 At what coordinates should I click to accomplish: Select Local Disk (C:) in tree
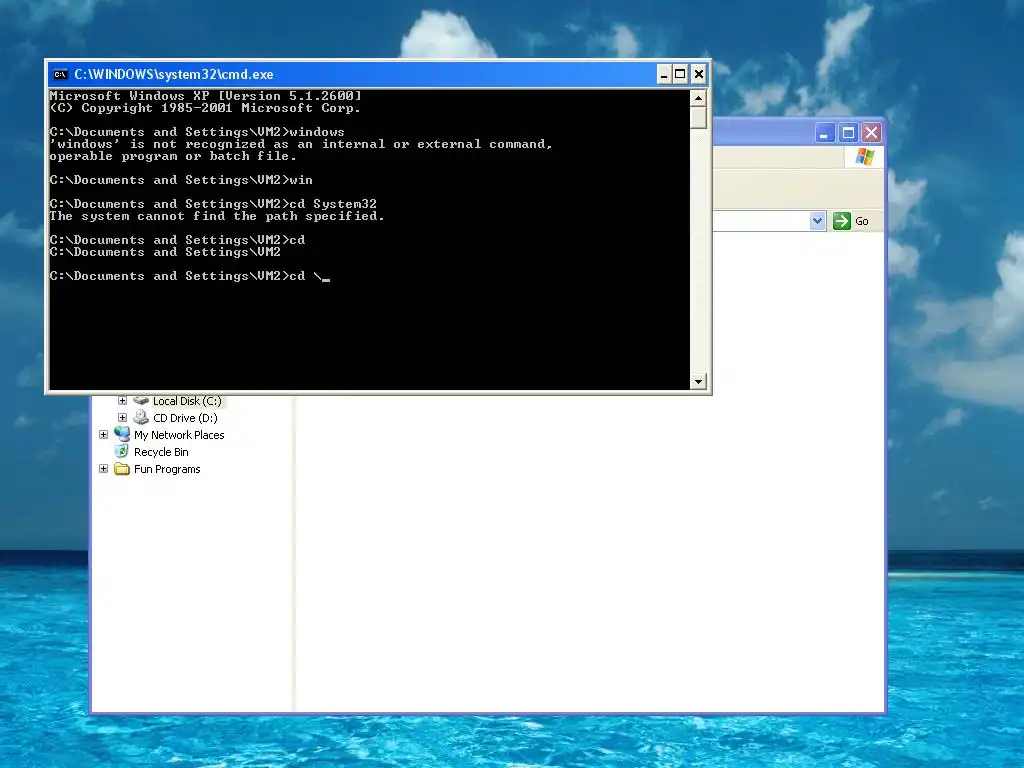coord(187,402)
